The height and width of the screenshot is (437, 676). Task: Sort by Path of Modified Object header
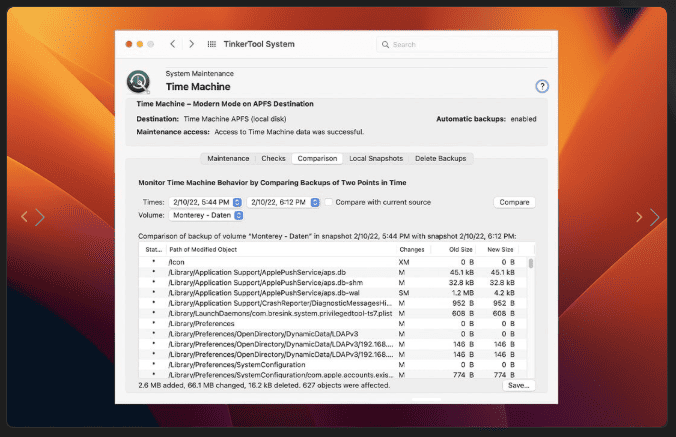pos(282,250)
